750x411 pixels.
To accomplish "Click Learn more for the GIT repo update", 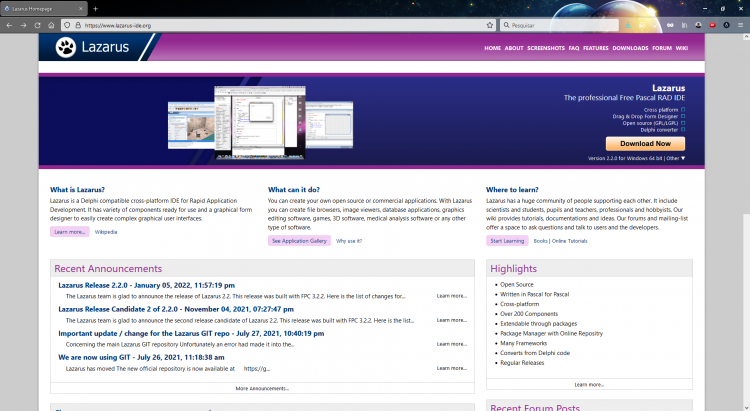I will click(x=452, y=344).
